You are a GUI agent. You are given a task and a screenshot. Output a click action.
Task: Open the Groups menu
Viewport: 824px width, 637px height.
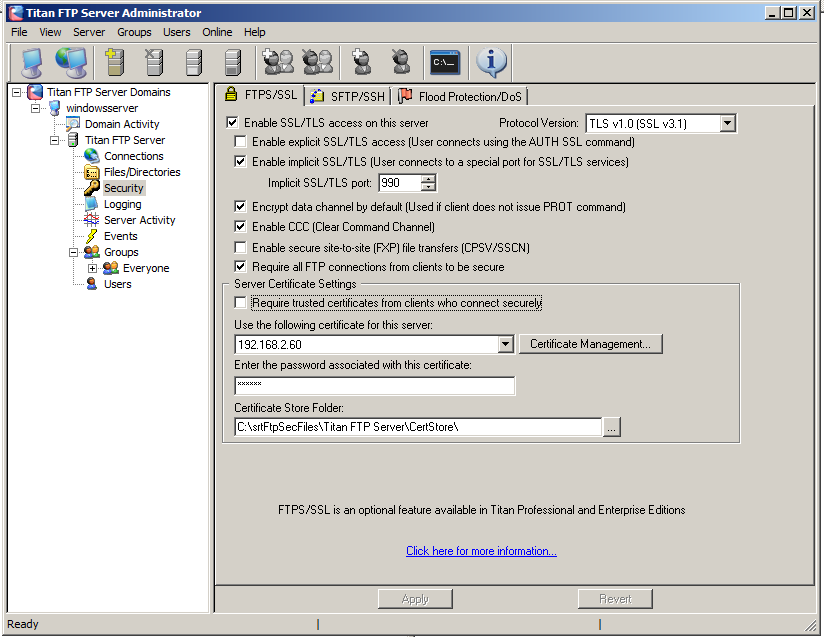pyautogui.click(x=135, y=32)
